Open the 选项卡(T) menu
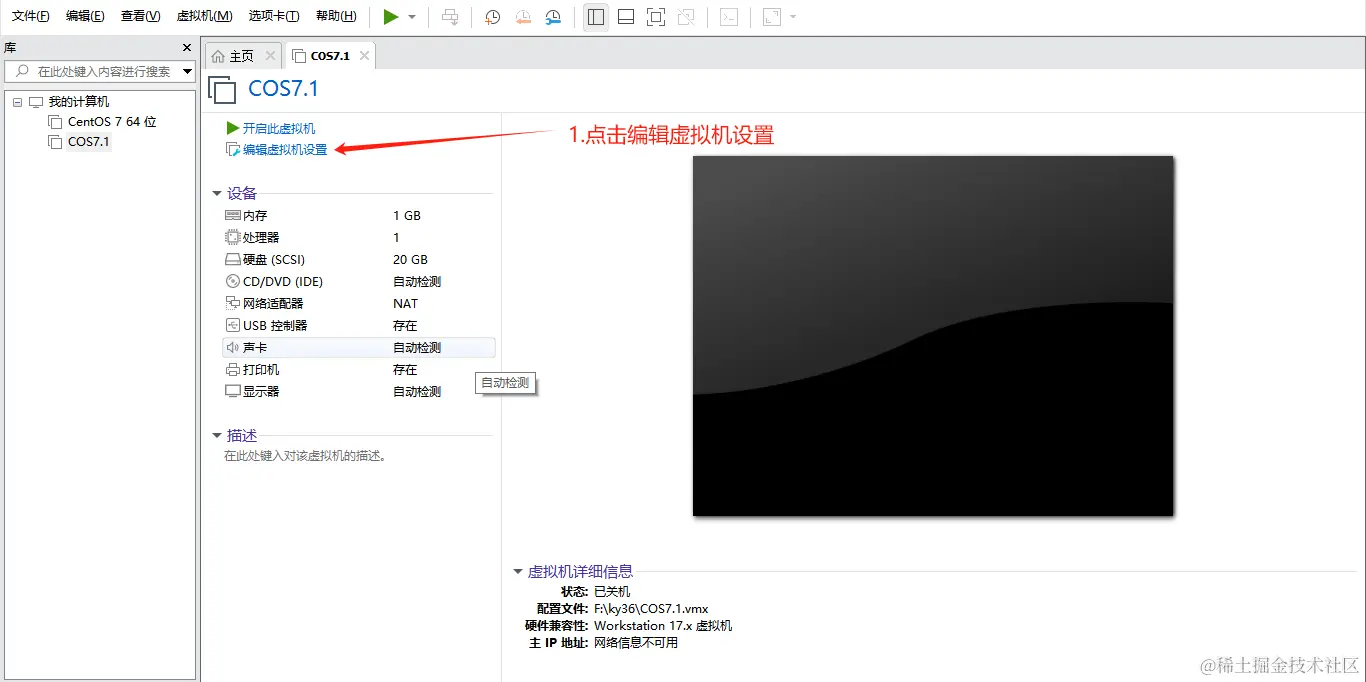This screenshot has width=1366, height=682. coord(274,16)
